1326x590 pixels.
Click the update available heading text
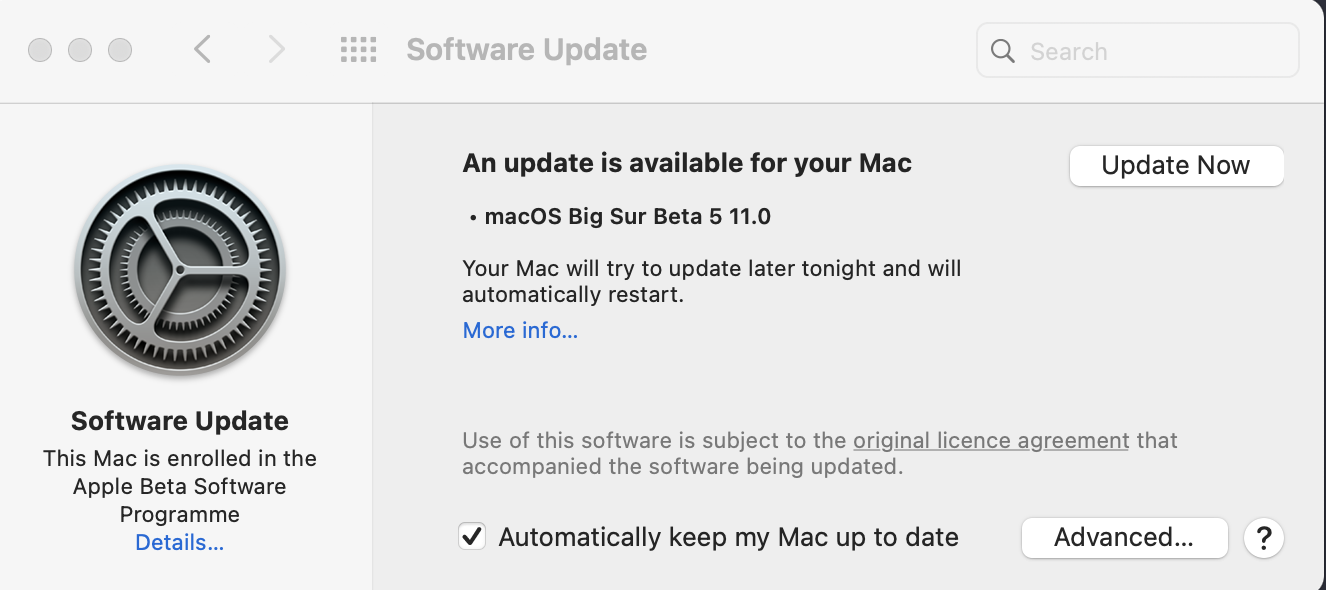coord(687,163)
